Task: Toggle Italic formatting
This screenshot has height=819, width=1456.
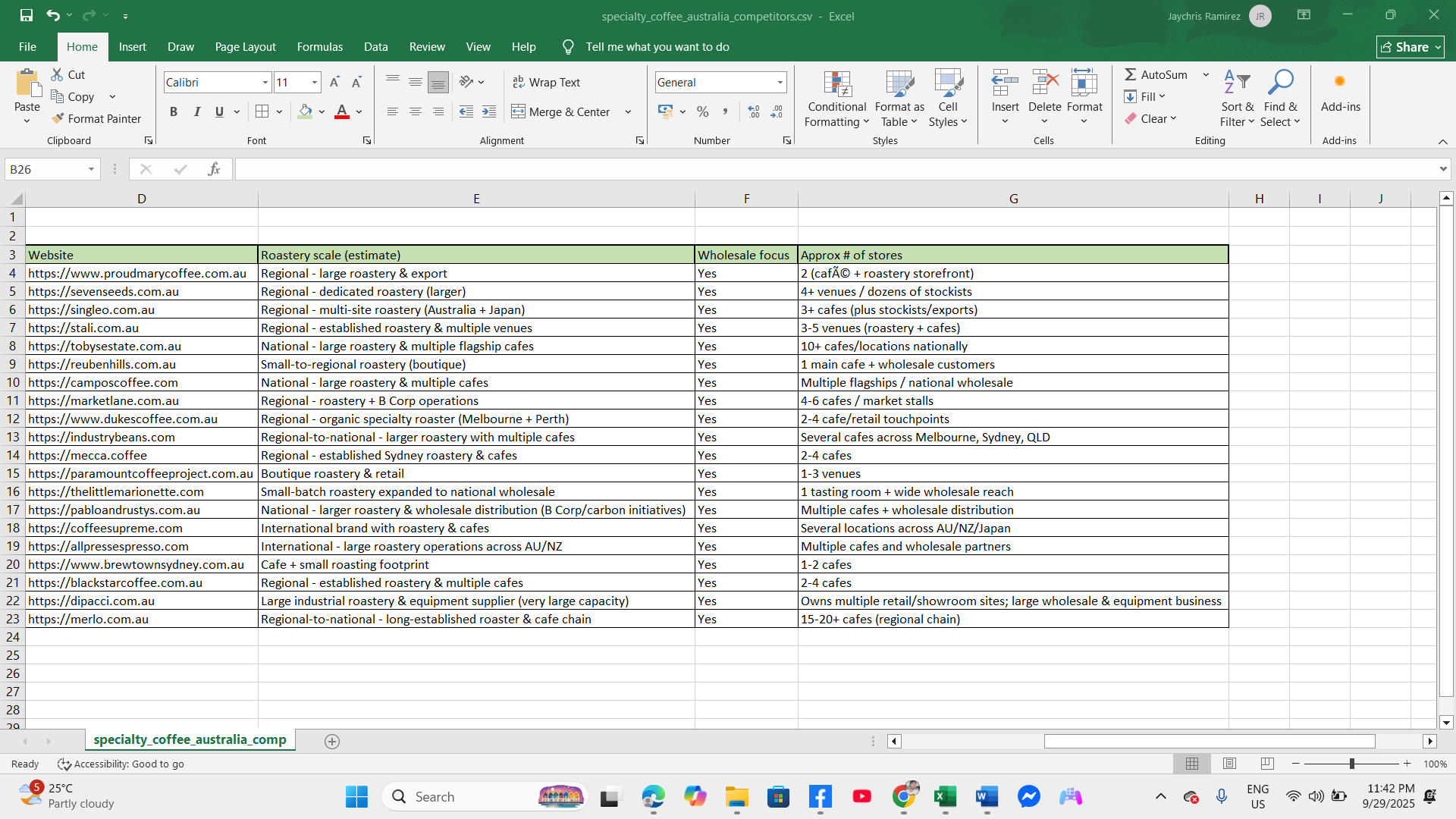Action: coord(196,111)
